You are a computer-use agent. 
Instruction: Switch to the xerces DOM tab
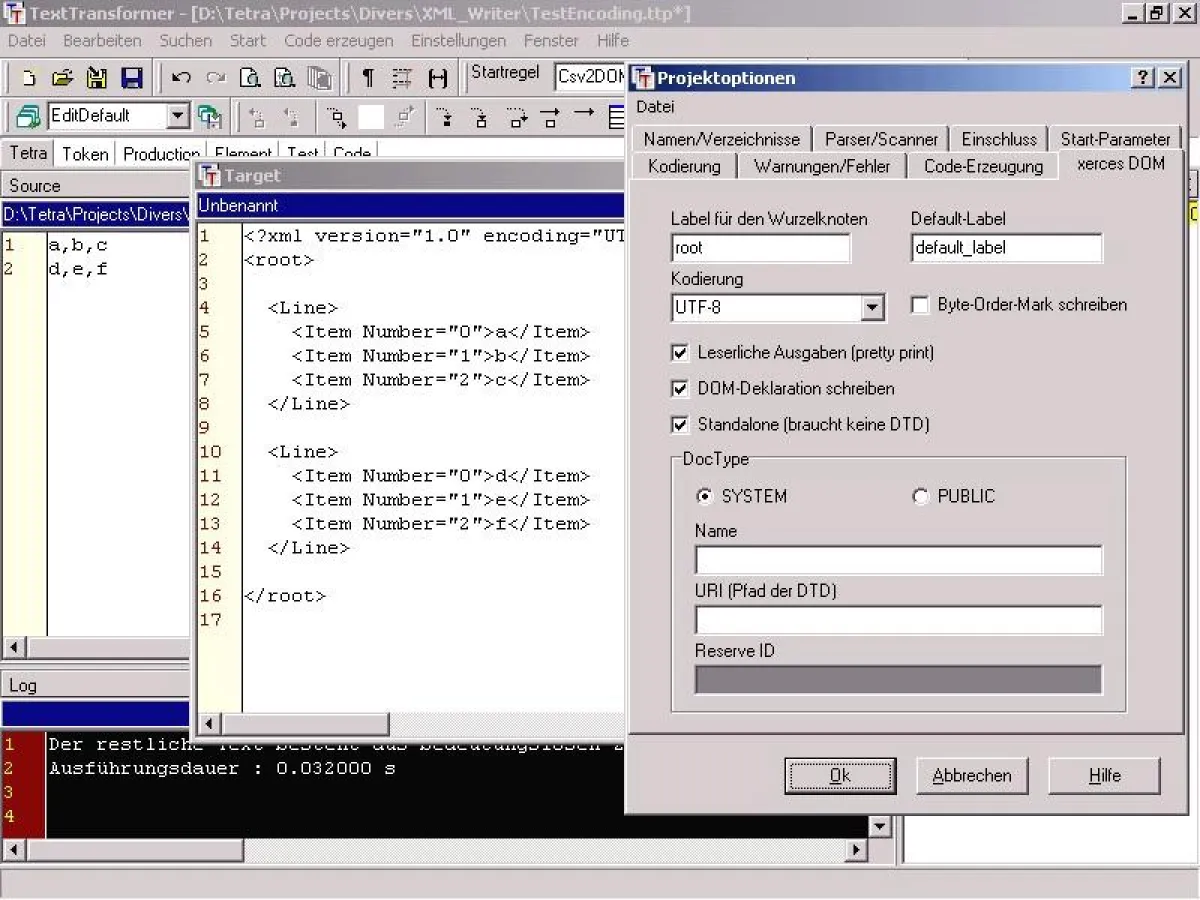coord(1120,165)
